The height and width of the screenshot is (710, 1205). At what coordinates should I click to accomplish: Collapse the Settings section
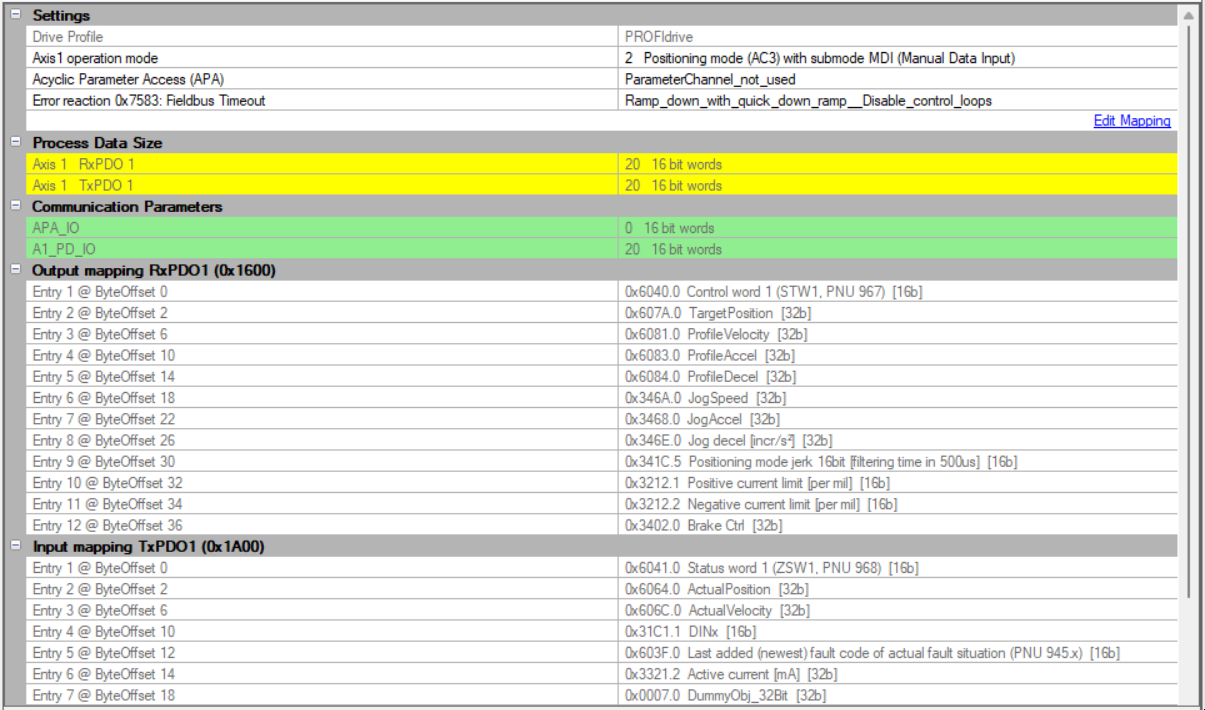pyautogui.click(x=15, y=15)
